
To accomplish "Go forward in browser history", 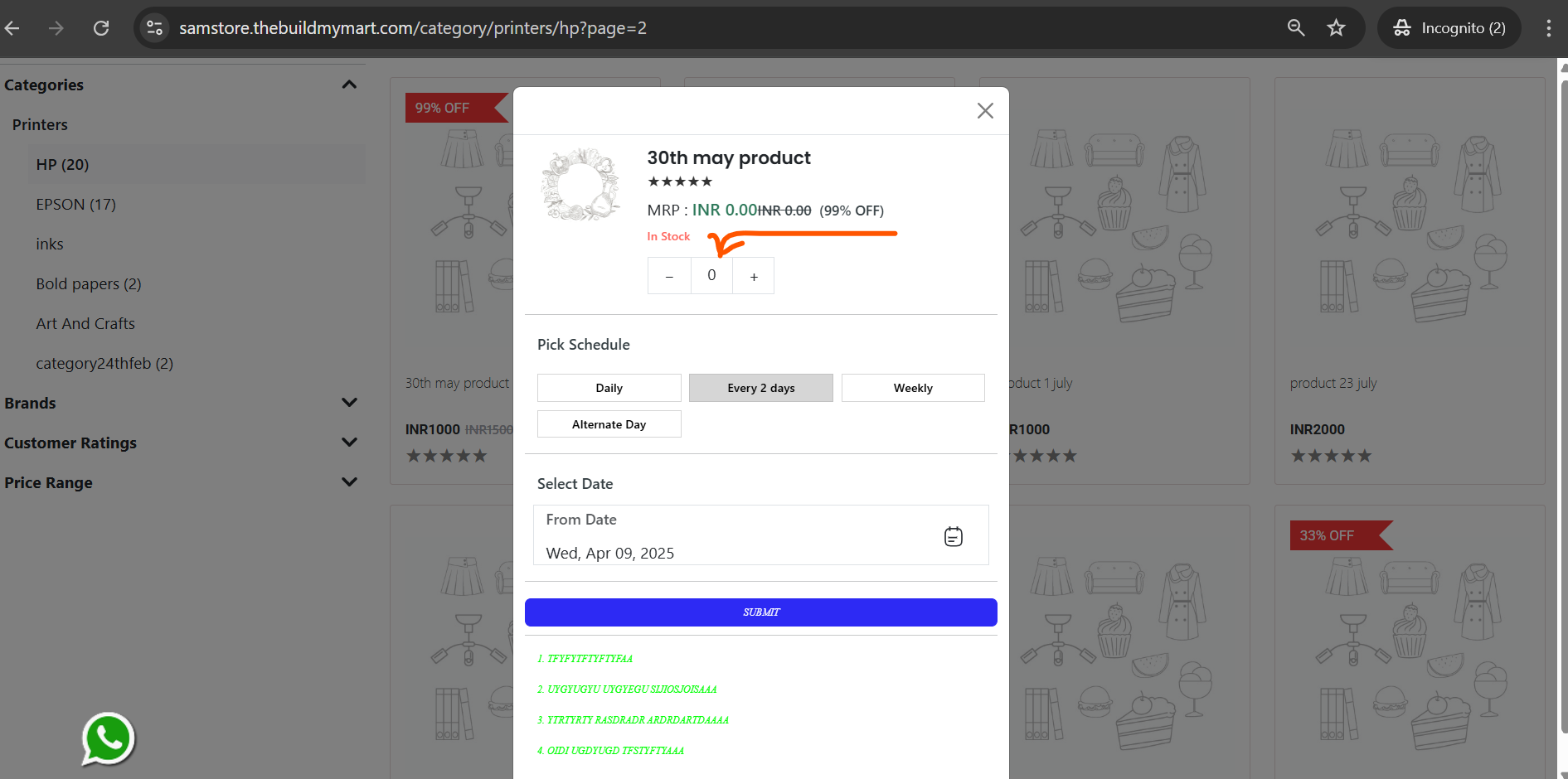I will coord(56,28).
